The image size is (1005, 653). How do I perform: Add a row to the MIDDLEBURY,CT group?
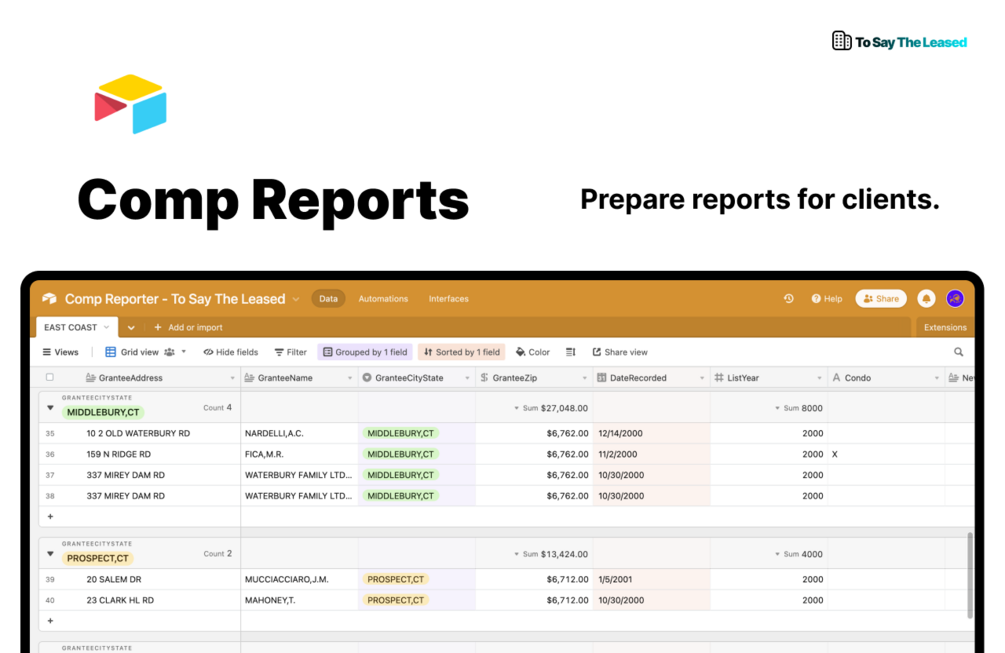coord(50,517)
